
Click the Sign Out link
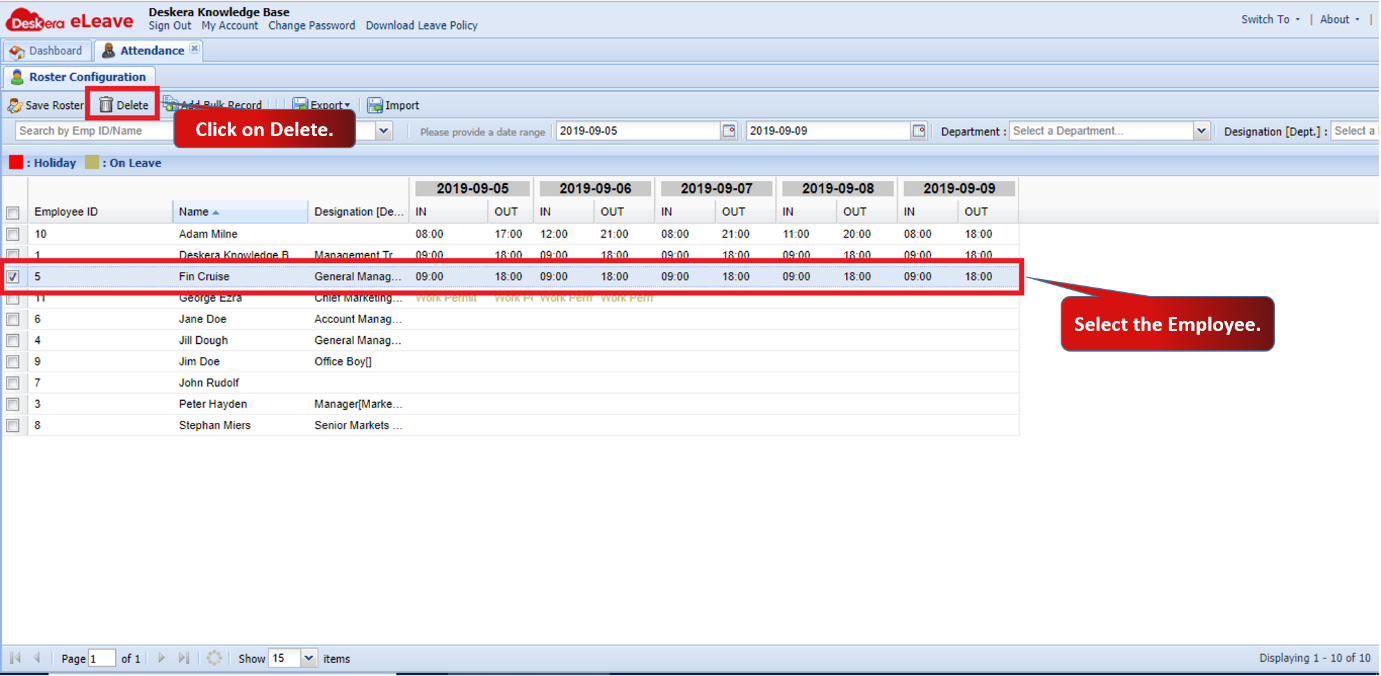point(170,26)
